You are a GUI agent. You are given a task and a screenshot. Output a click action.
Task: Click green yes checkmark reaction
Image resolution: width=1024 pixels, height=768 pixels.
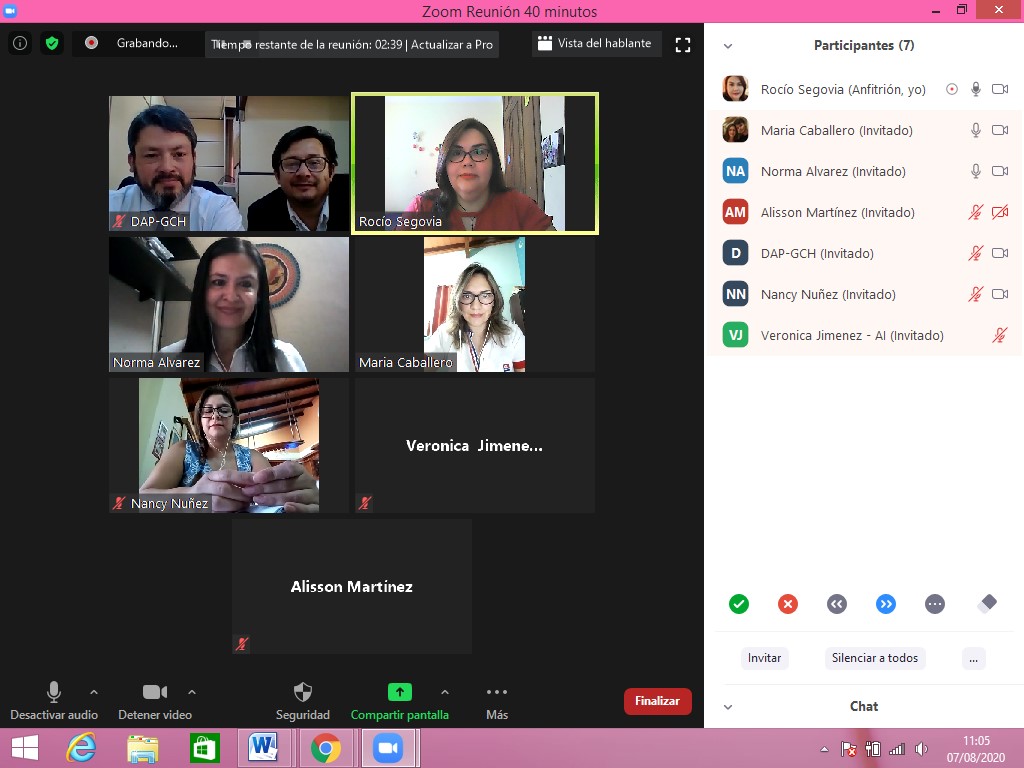pos(739,603)
